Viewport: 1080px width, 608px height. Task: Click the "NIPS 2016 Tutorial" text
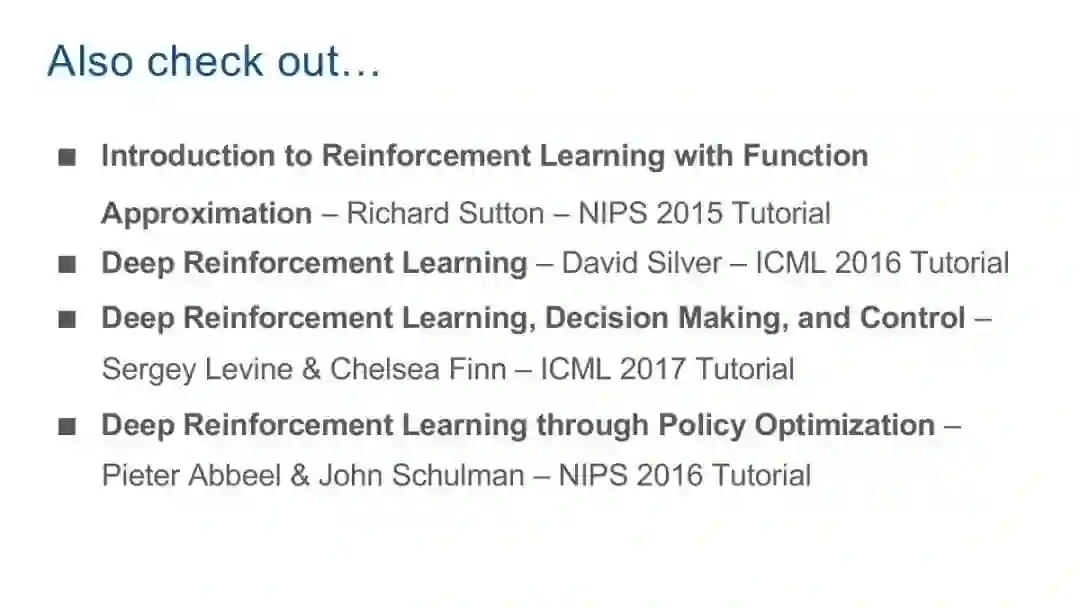coord(685,475)
